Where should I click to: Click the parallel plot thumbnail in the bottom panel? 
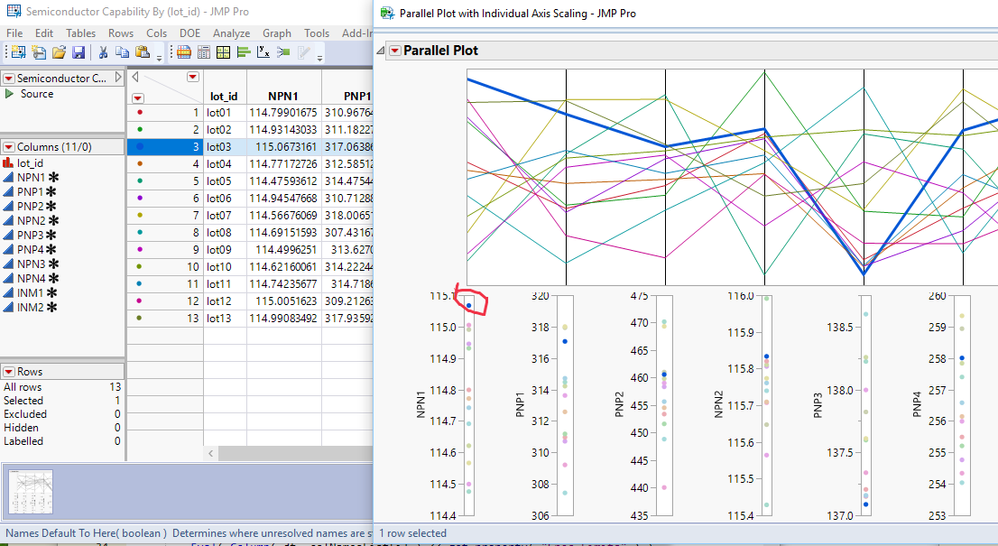click(31, 493)
